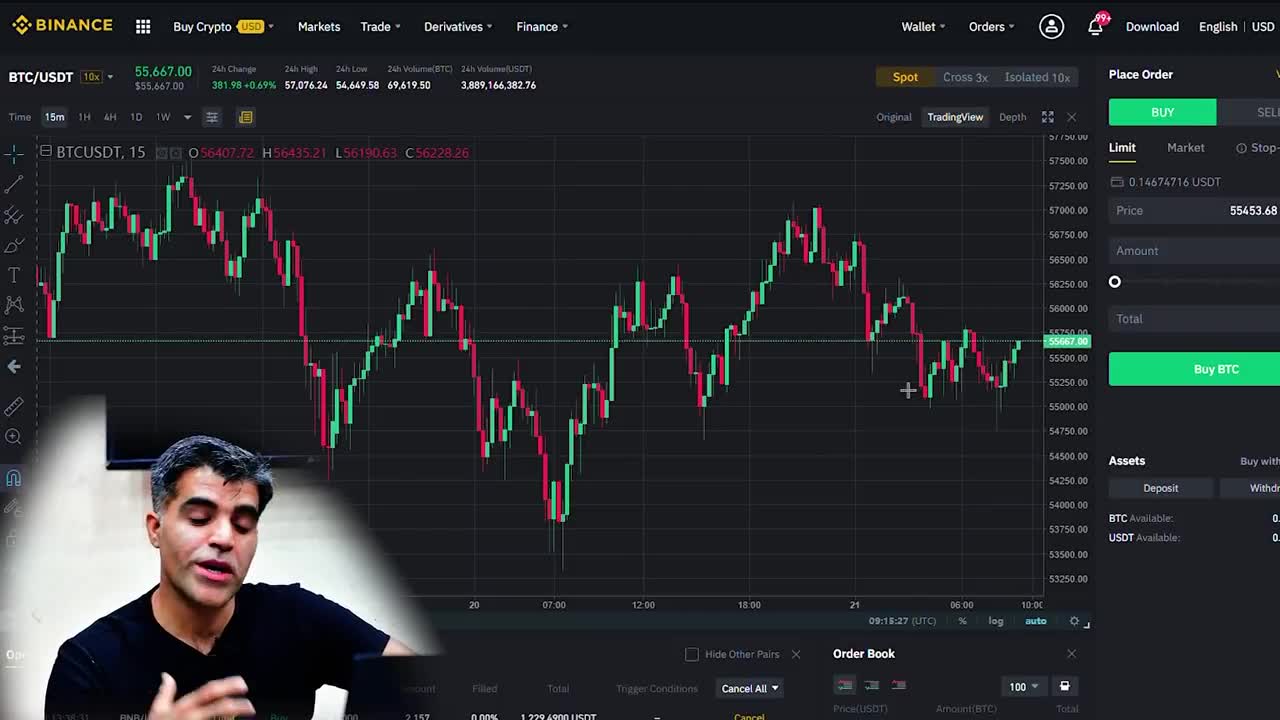1280x720 pixels.
Task: Select the text annotation tool
Action: [14, 275]
